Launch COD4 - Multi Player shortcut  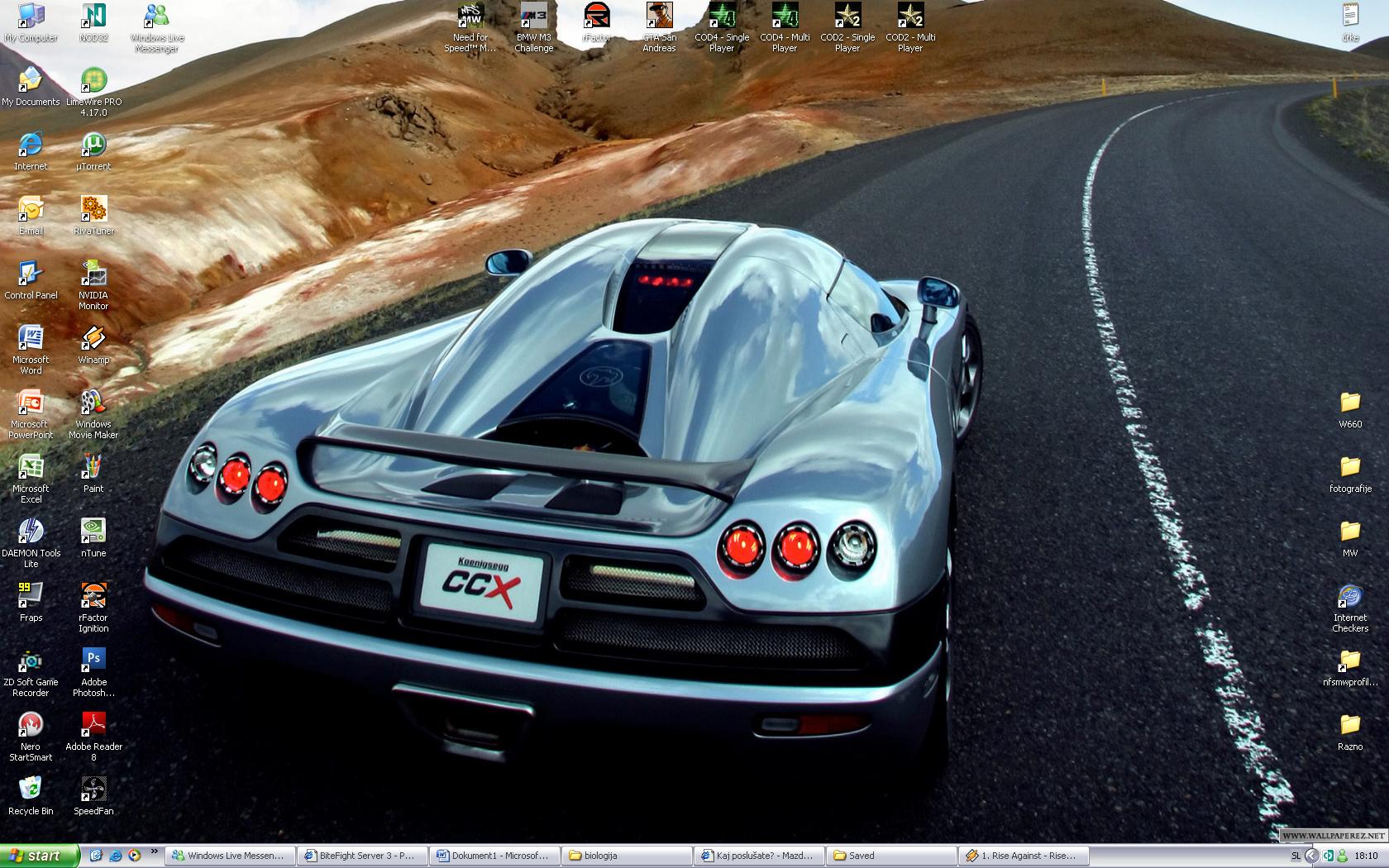point(785,27)
